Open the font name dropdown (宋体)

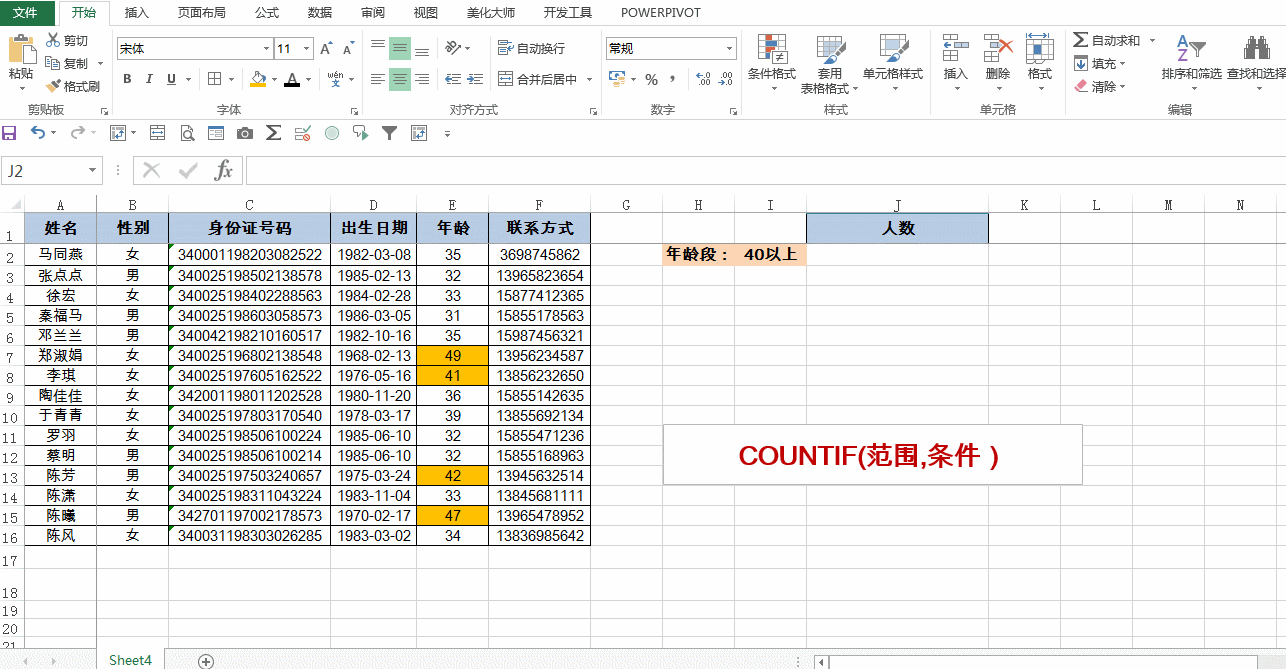coord(266,48)
